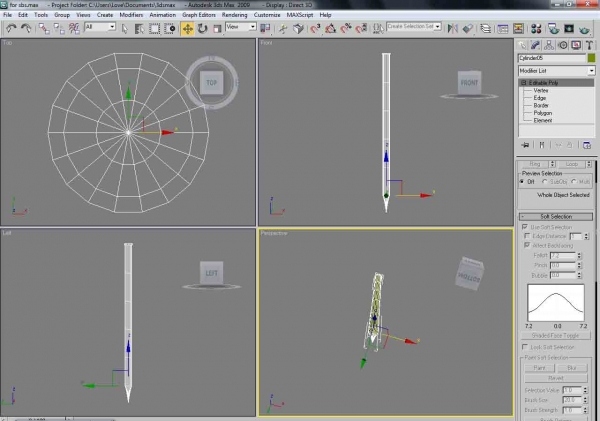Click the Unlink Selection tool
The width and height of the screenshot is (600, 421).
(59, 28)
